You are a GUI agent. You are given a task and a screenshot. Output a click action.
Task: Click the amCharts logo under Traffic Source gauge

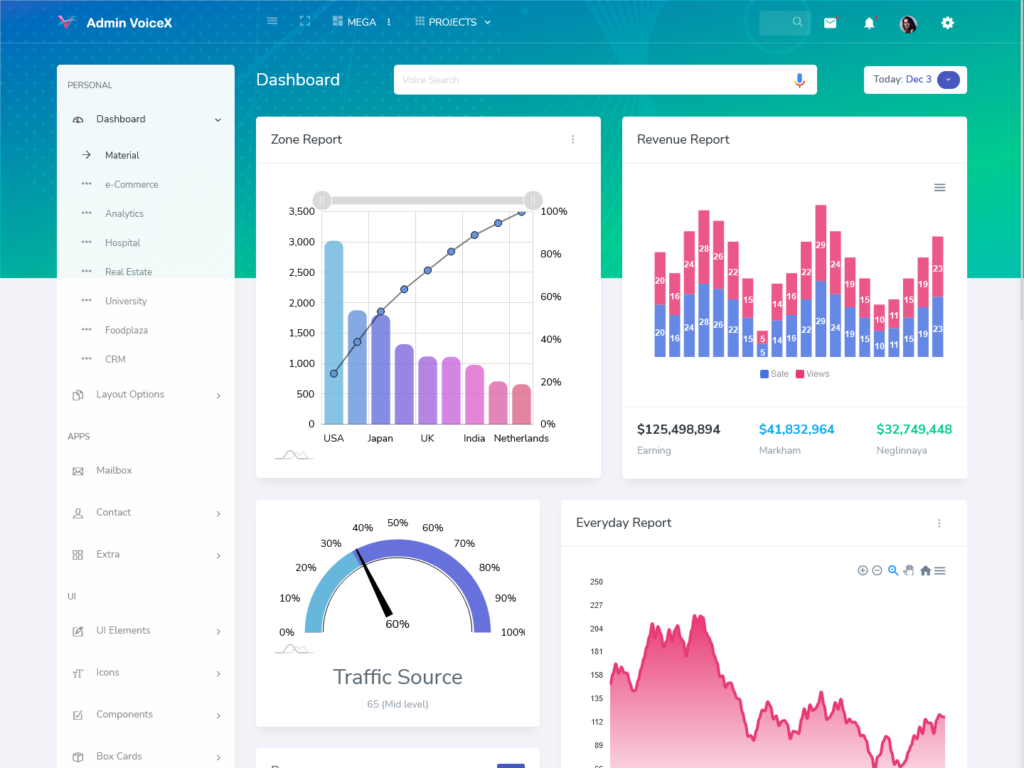point(294,648)
